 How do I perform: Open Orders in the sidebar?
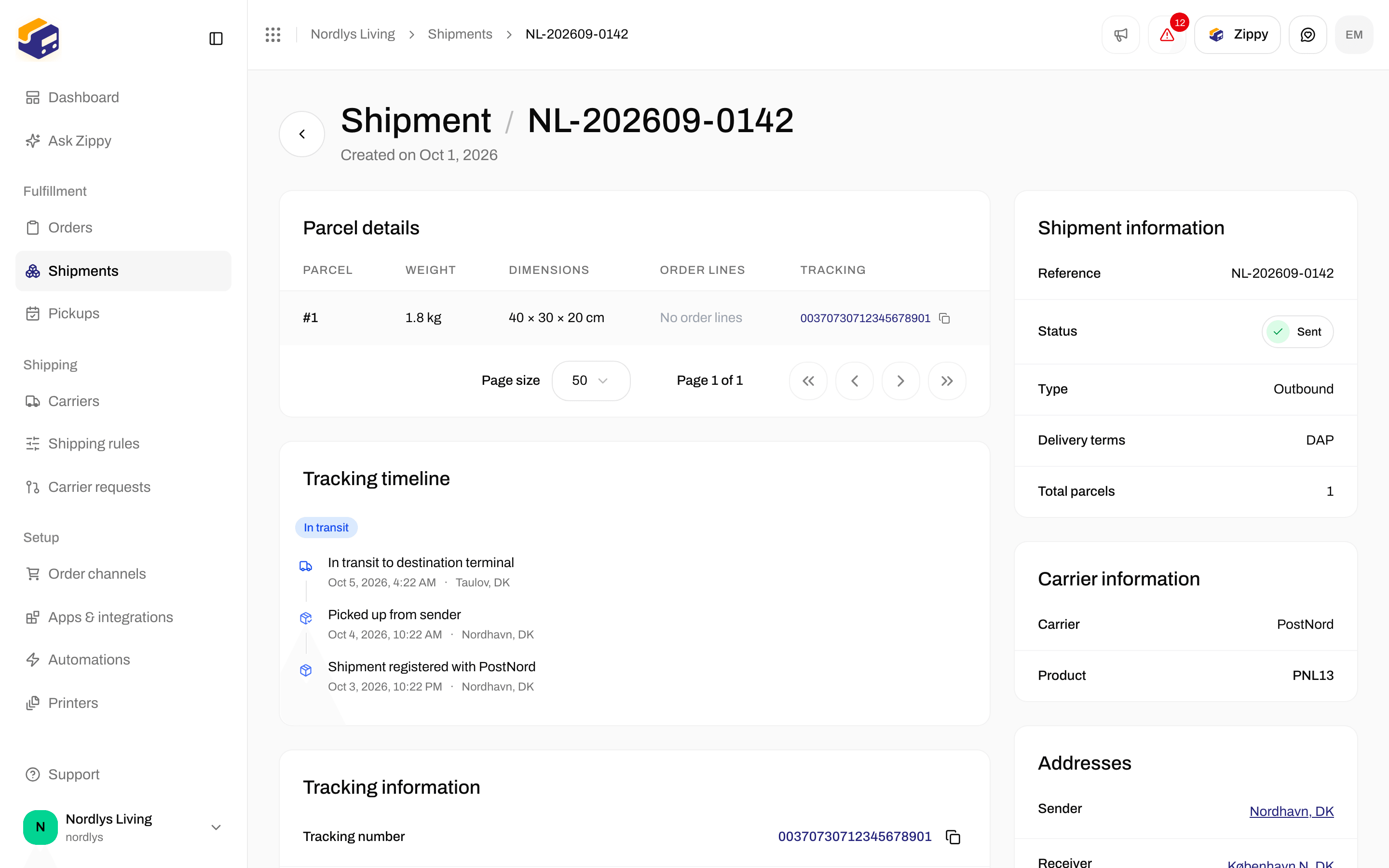pyautogui.click(x=123, y=227)
